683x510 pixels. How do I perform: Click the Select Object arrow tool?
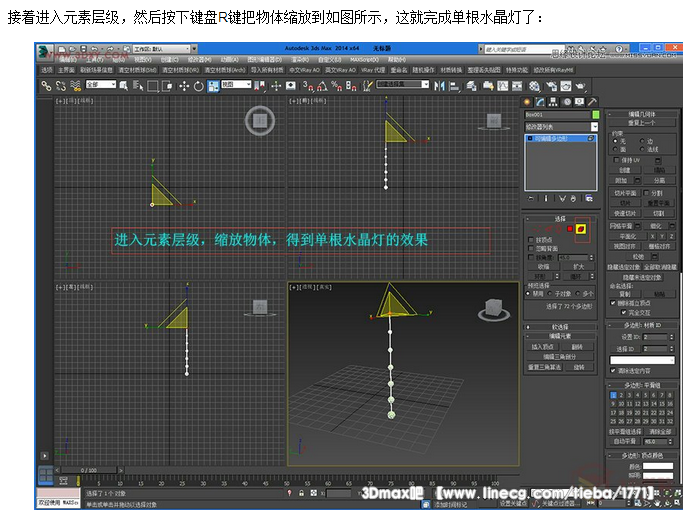(x=124, y=86)
